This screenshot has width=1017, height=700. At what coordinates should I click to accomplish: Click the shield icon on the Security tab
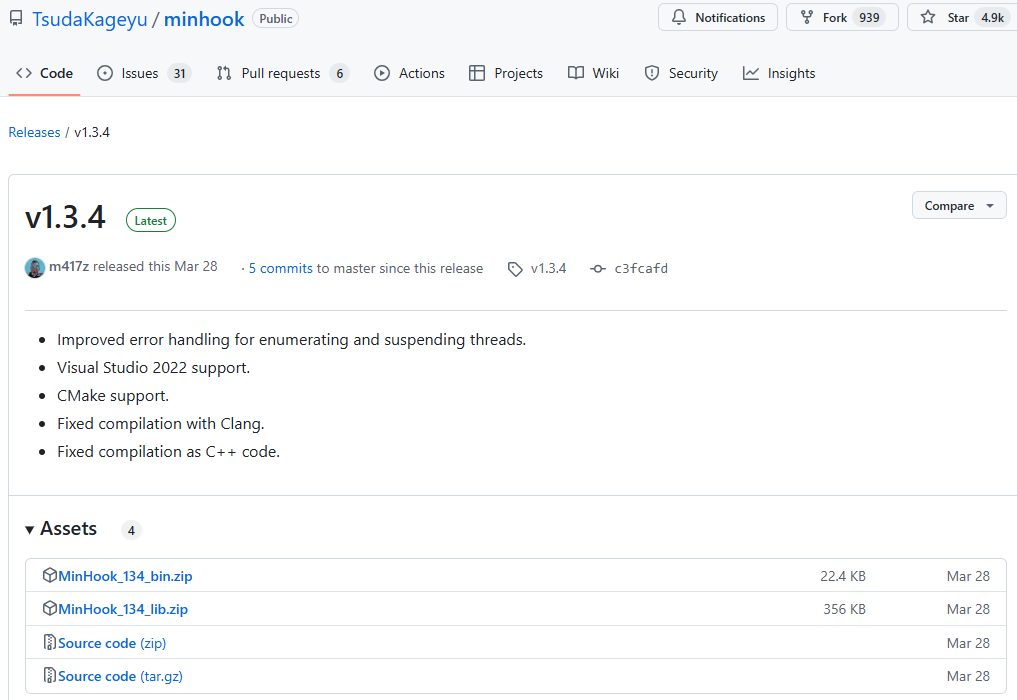(651, 73)
